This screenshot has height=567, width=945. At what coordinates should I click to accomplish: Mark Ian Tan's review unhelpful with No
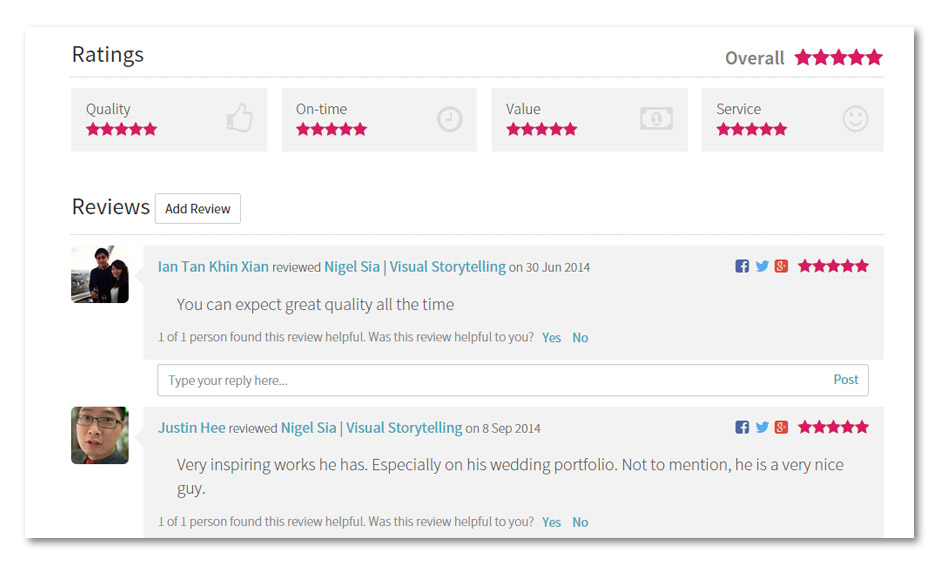coord(580,337)
